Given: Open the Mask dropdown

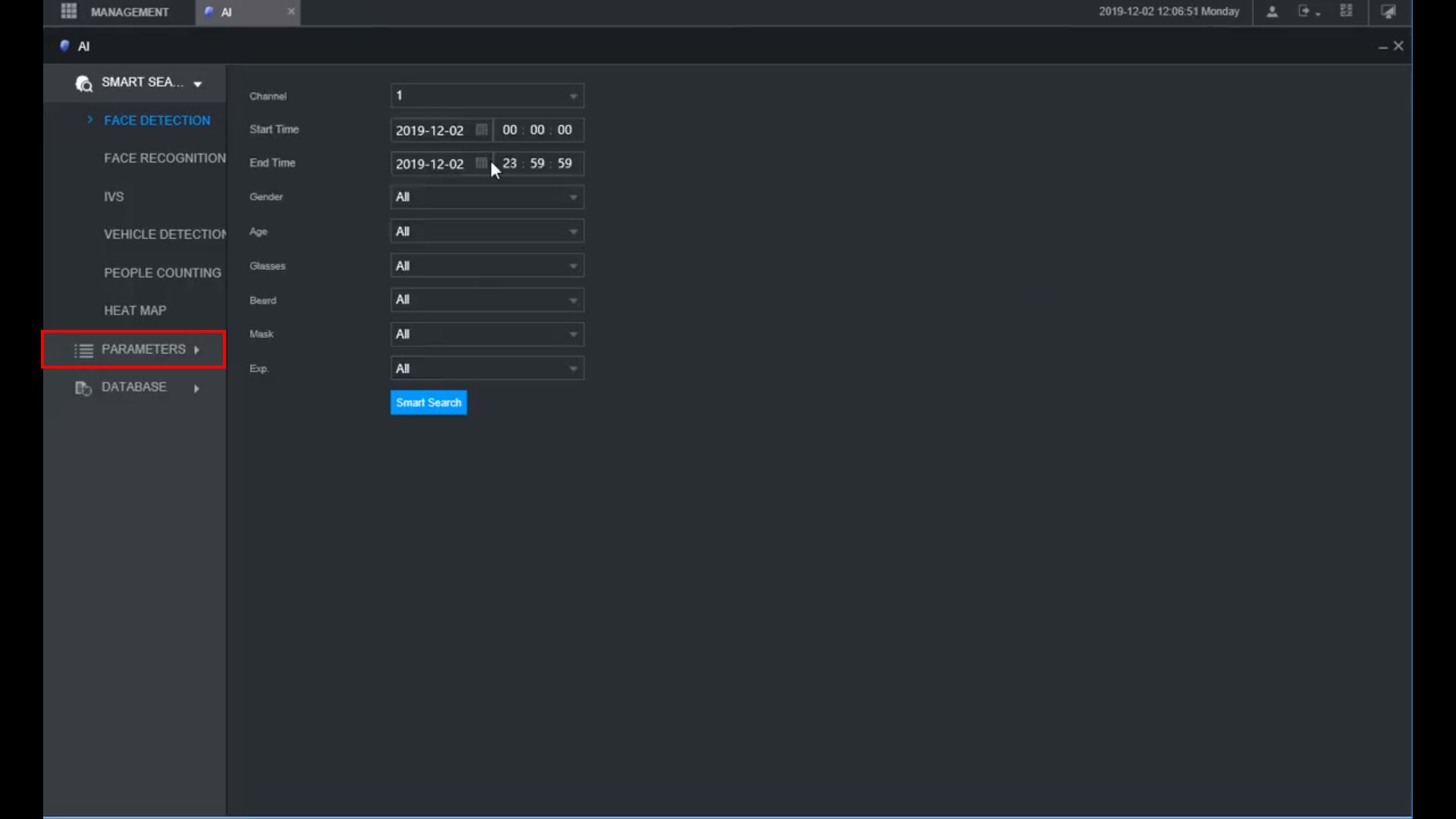Looking at the screenshot, I should 487,334.
